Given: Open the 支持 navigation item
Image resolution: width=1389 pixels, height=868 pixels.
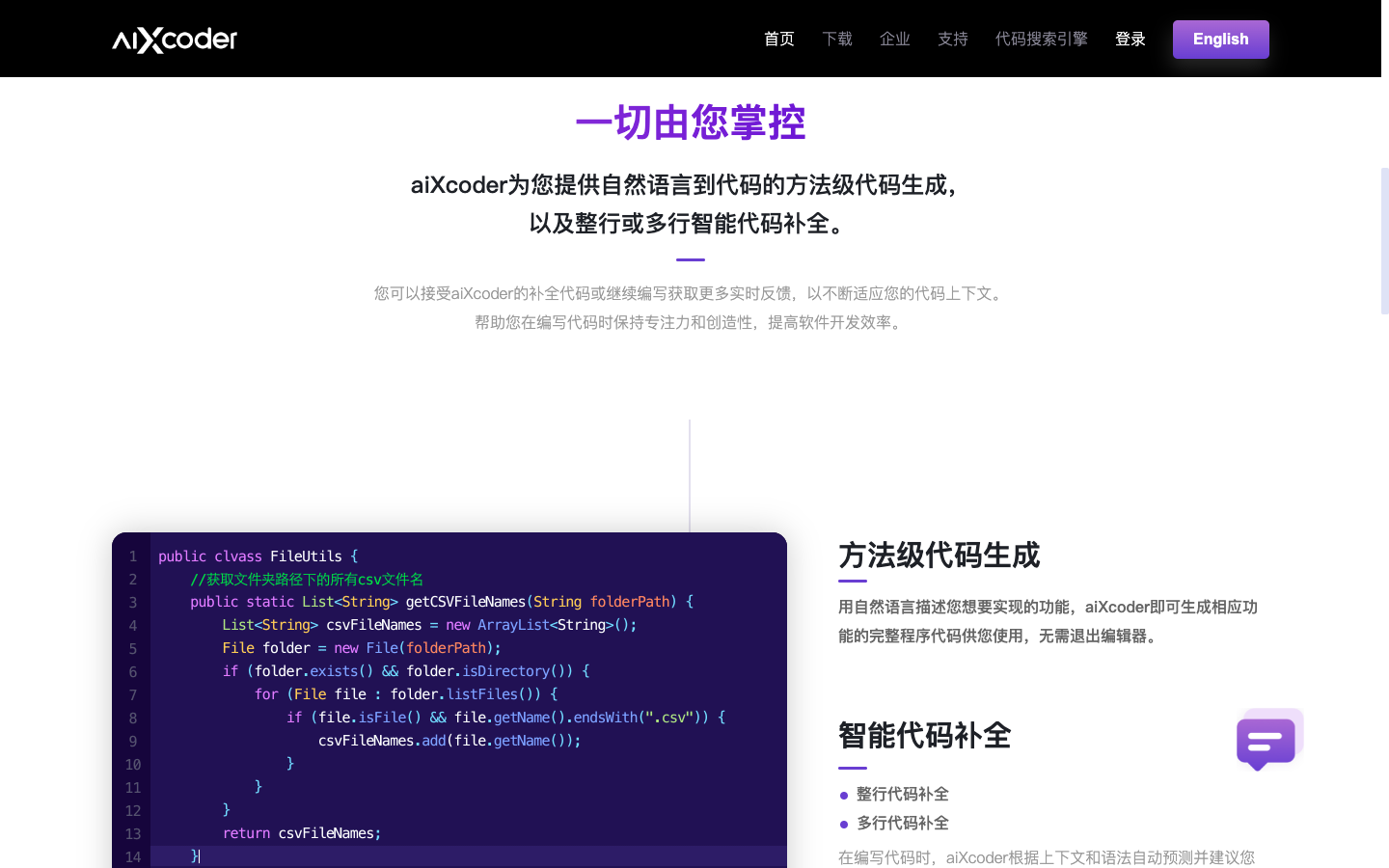Looking at the screenshot, I should coord(953,39).
